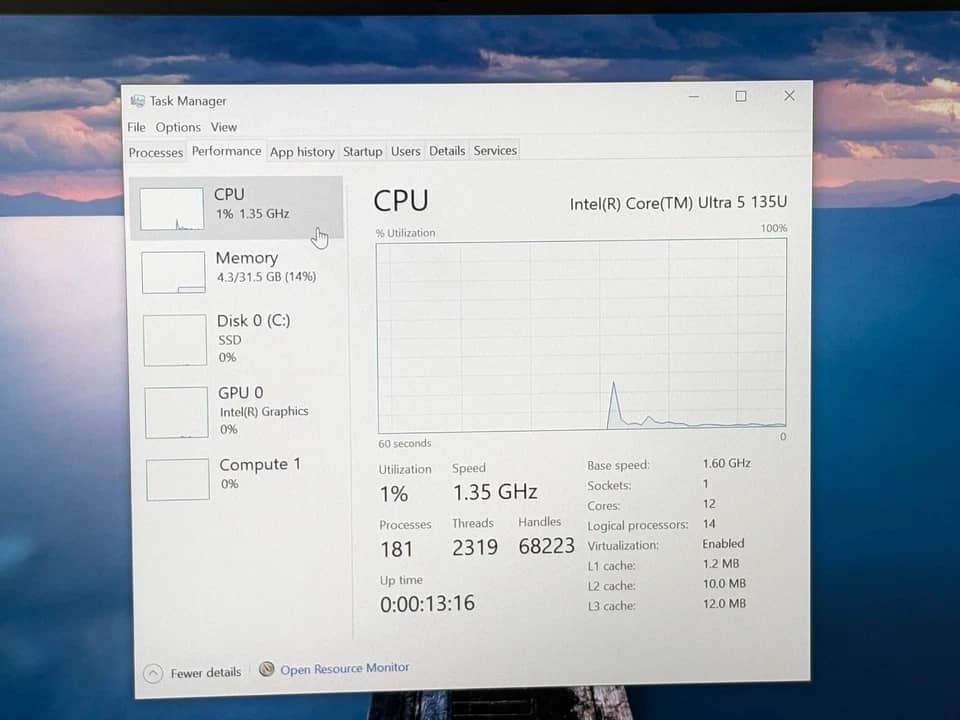Viewport: 960px width, 720px height.
Task: Click the up time value 0:00:13:16
Action: click(427, 604)
